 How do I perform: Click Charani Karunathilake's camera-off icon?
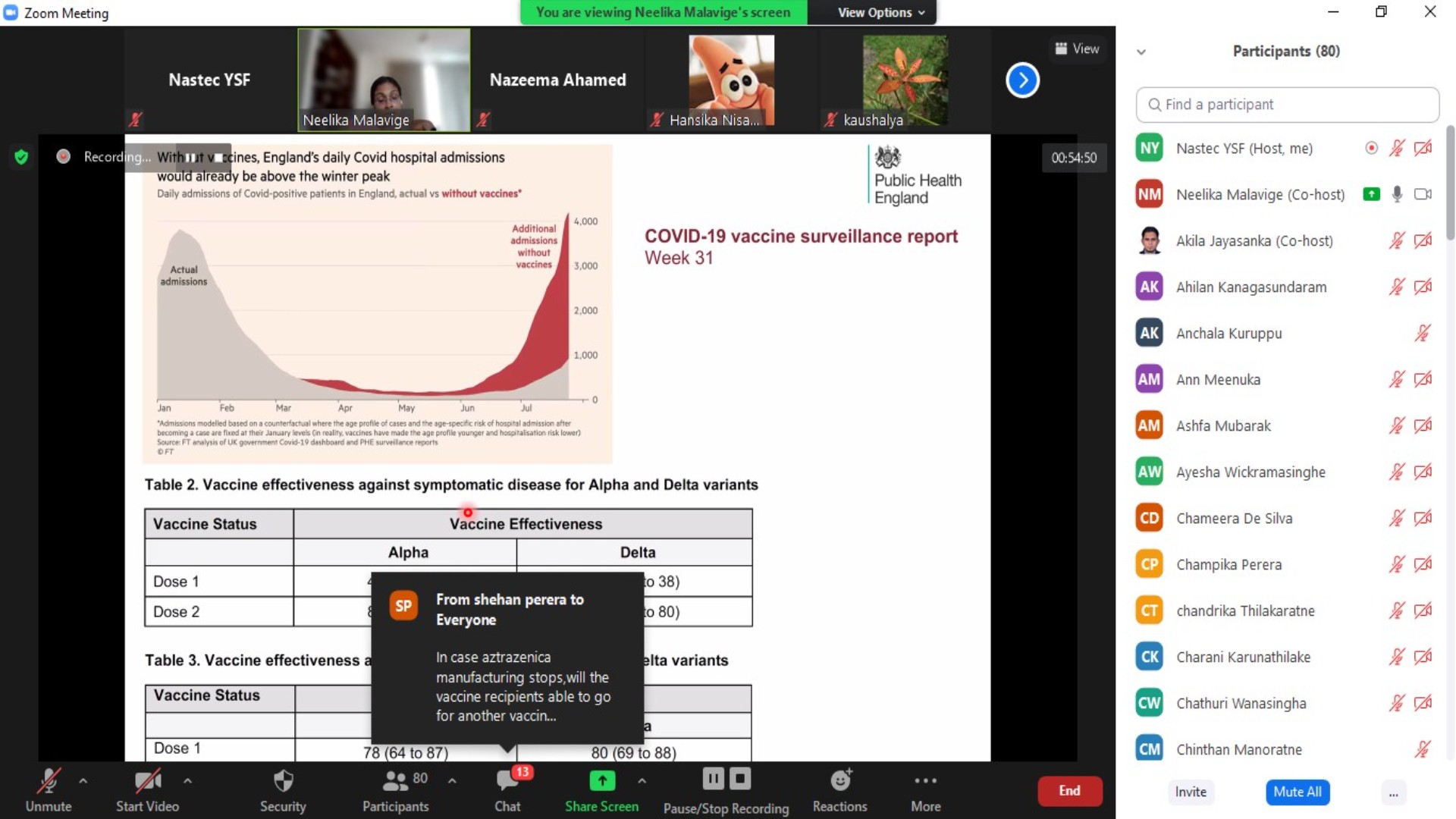[x=1423, y=657]
